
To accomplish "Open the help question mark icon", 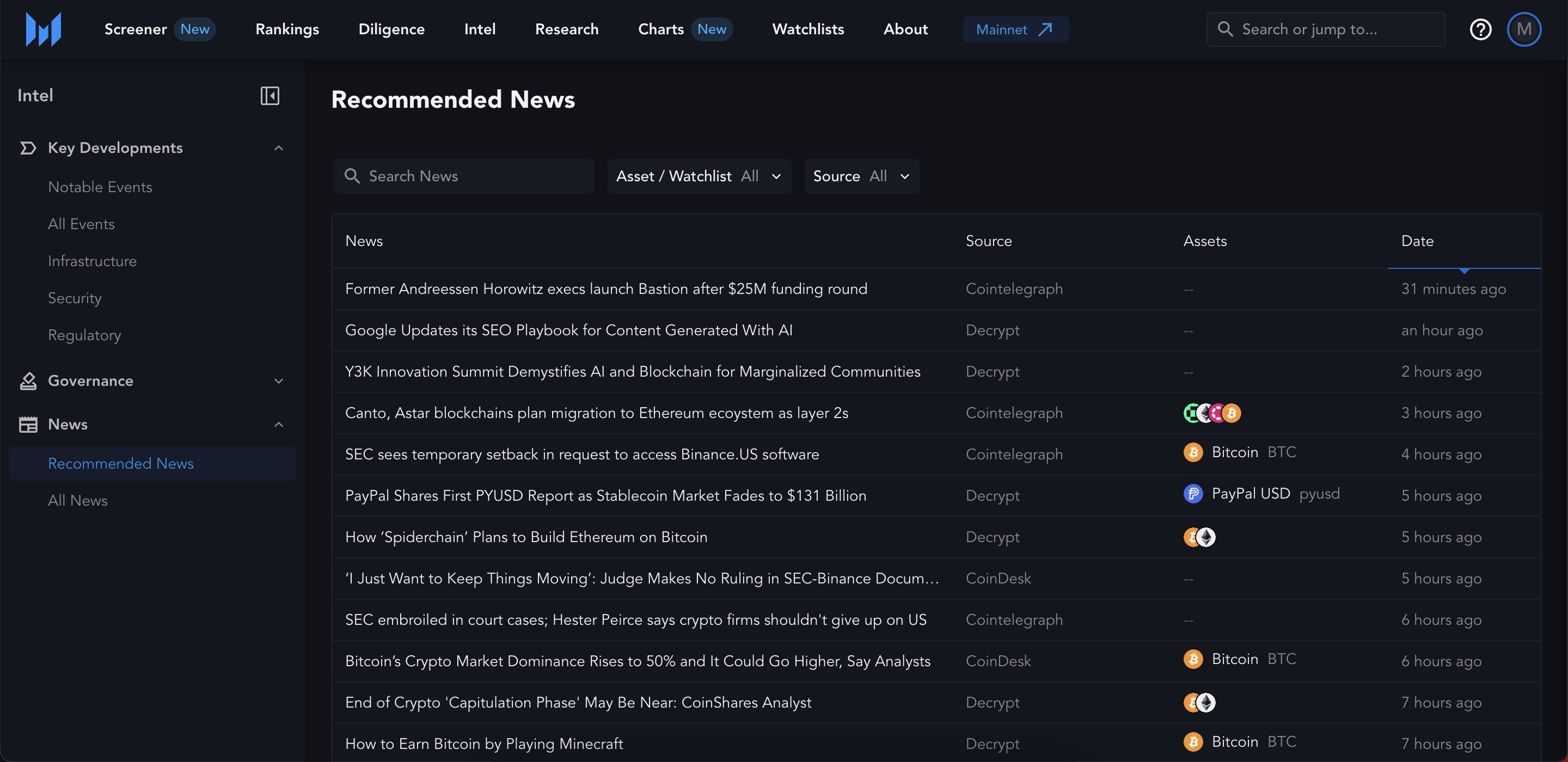I will (x=1480, y=29).
